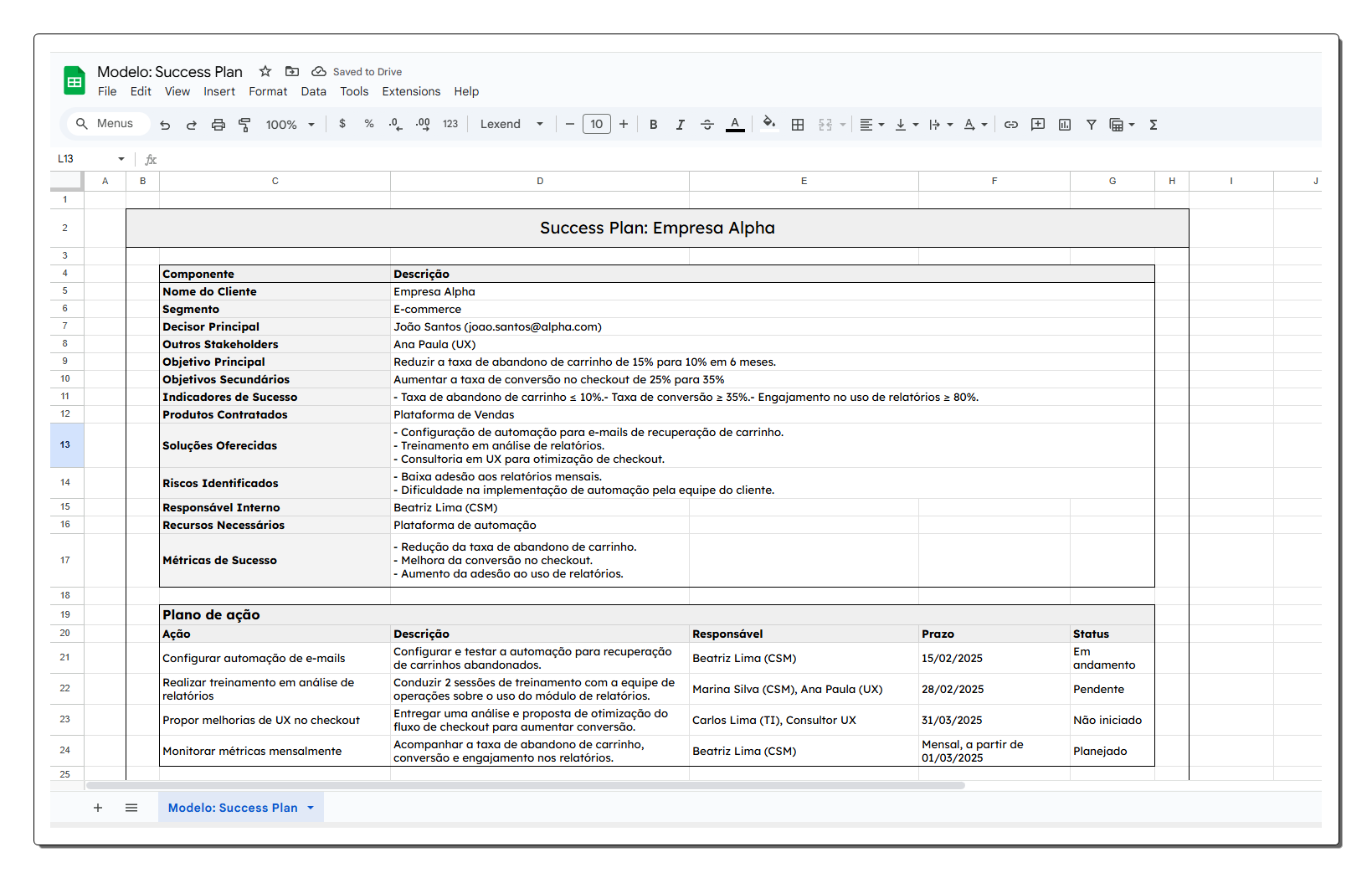Open the all sheets list icon
Viewport: 1372px width, 878px height.
(x=131, y=808)
